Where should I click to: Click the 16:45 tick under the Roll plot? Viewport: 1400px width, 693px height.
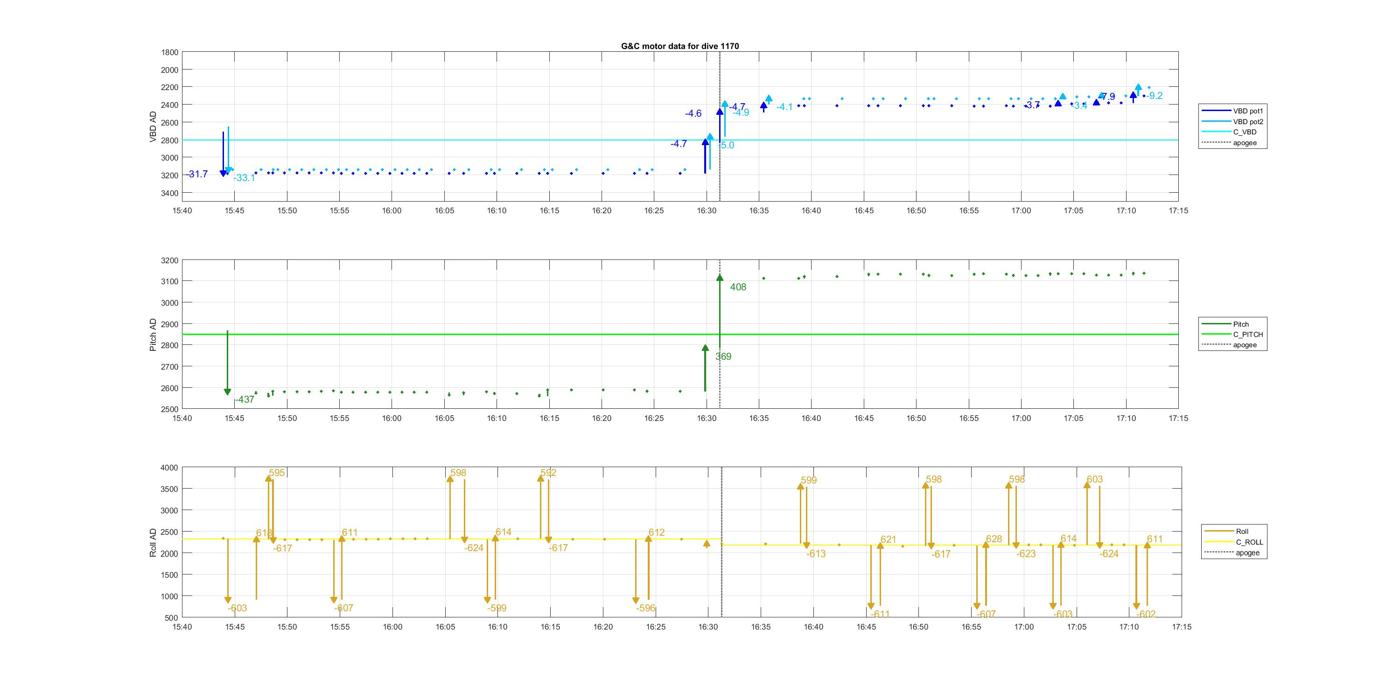[866, 627]
